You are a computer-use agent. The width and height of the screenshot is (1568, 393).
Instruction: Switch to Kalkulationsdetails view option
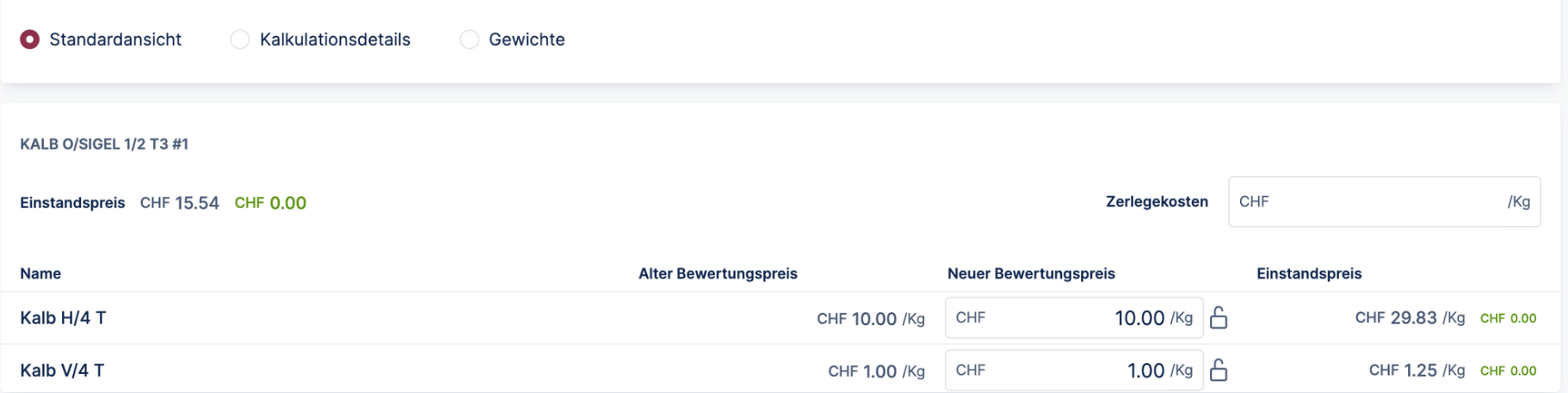240,40
